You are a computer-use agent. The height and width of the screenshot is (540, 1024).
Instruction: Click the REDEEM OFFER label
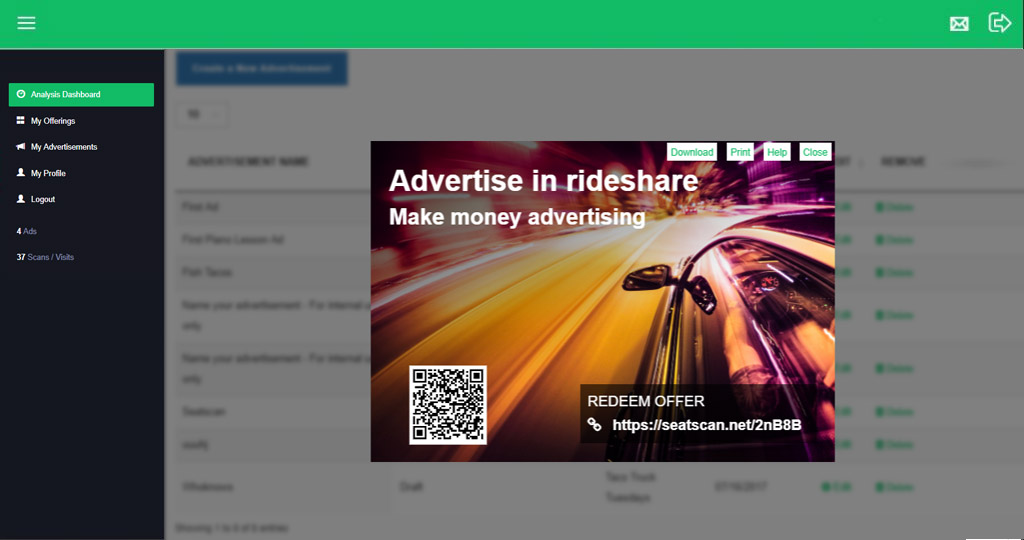(x=646, y=401)
